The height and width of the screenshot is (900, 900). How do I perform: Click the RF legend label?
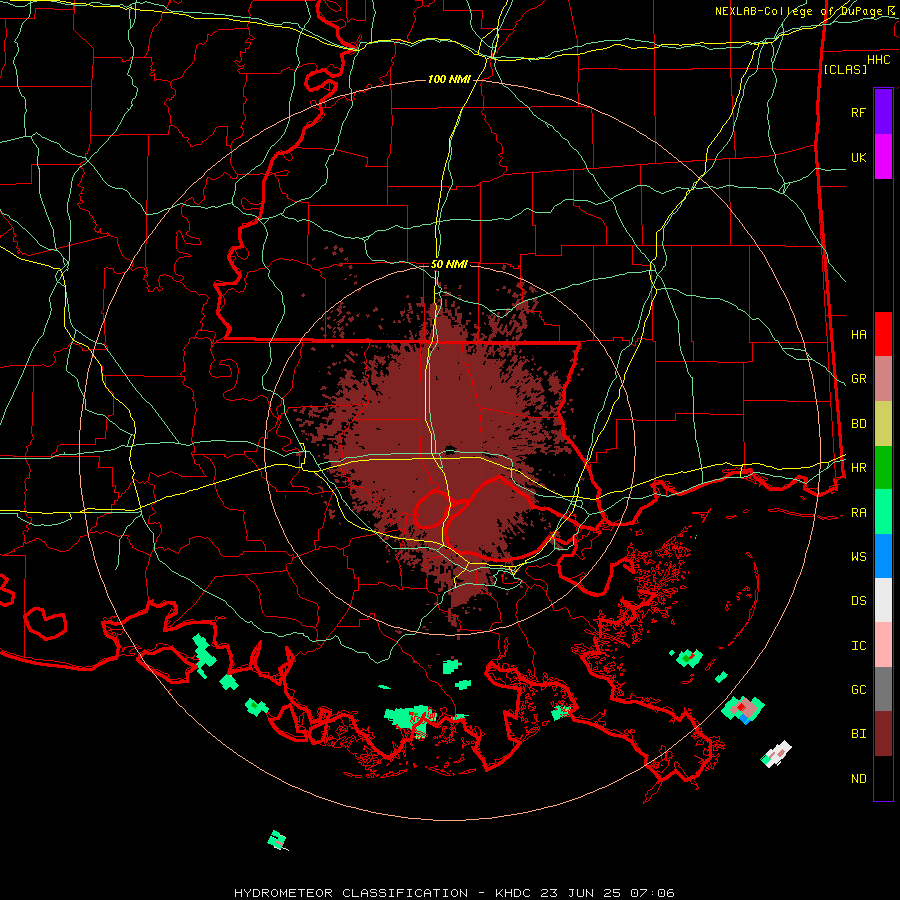click(859, 112)
